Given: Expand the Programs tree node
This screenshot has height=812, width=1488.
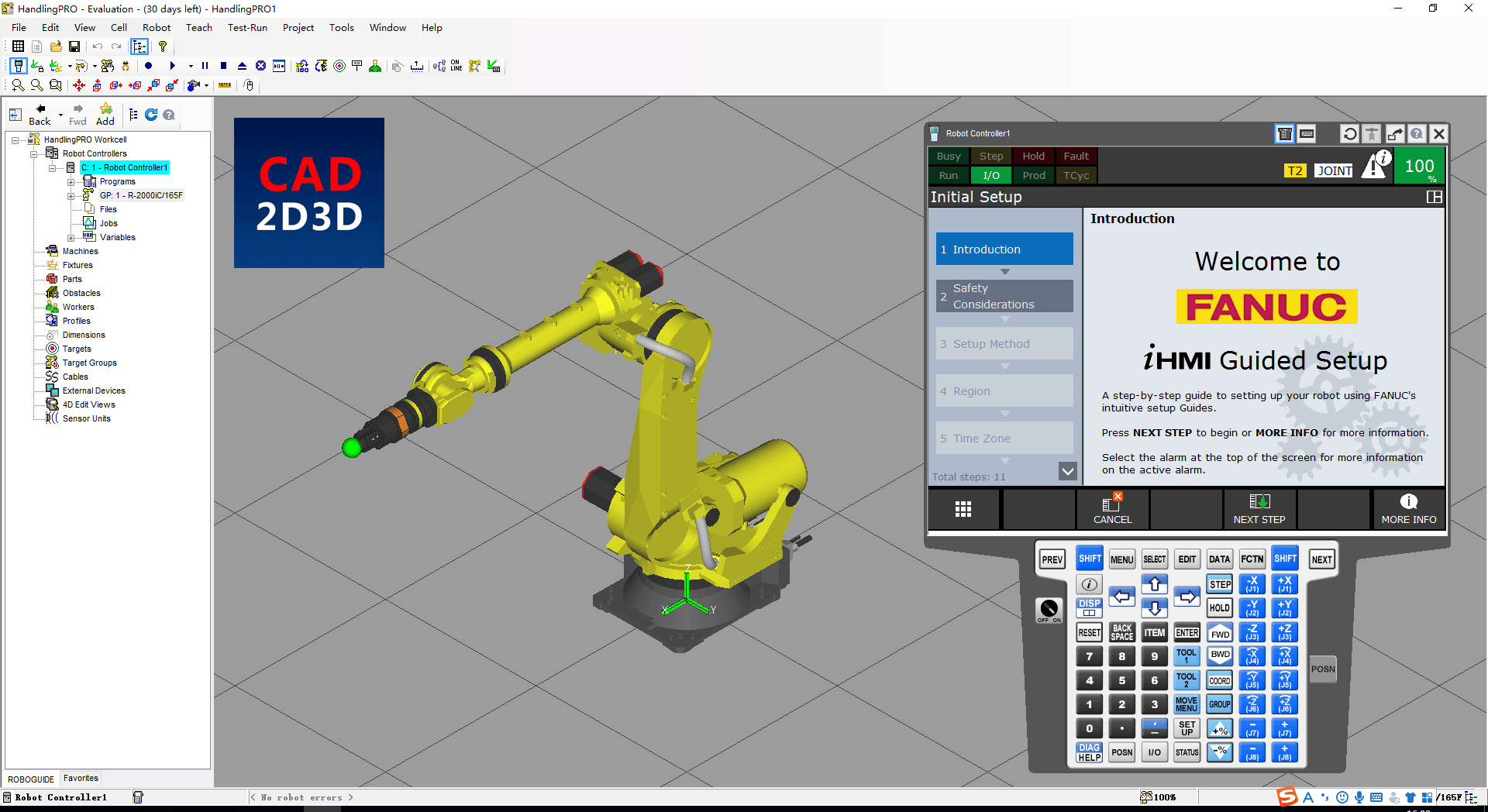Looking at the screenshot, I should [x=71, y=182].
